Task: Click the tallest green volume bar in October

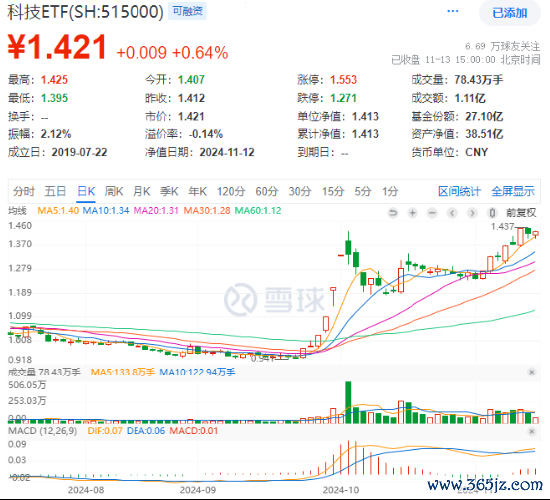Action: pyautogui.click(x=348, y=402)
